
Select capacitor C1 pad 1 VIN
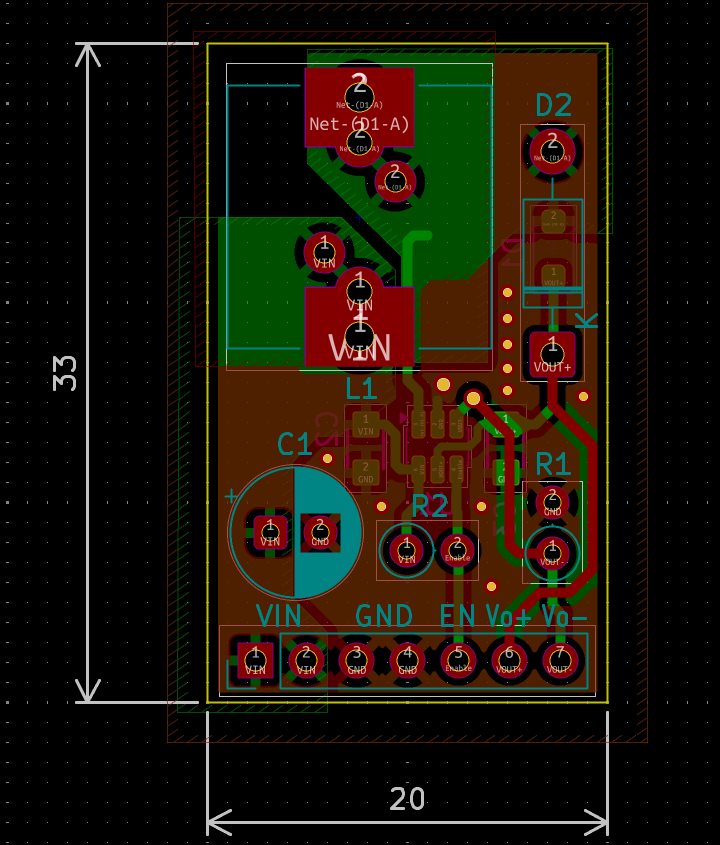(x=270, y=532)
